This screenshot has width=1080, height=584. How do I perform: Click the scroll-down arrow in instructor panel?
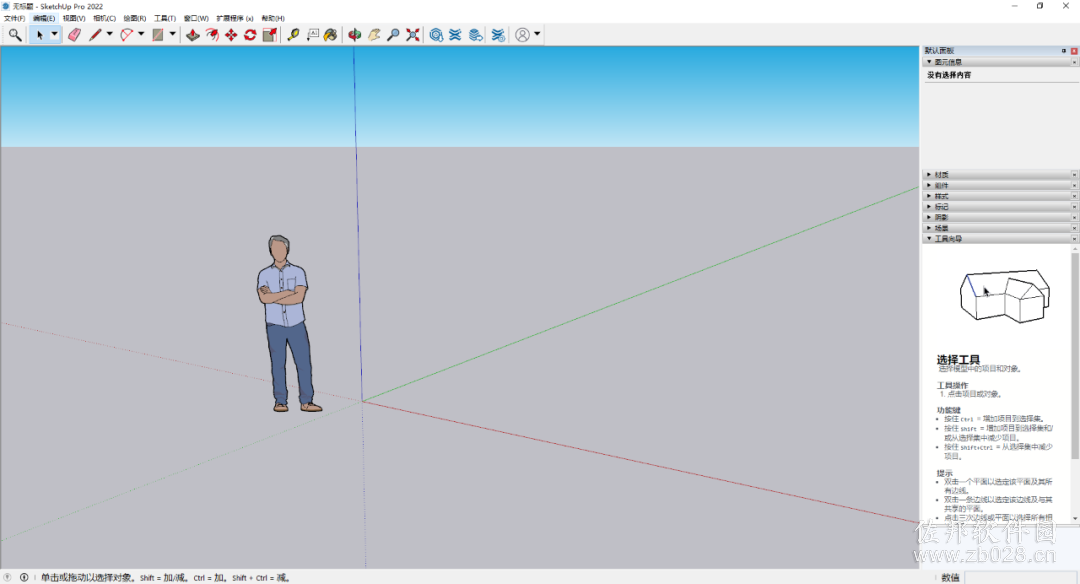point(1074,518)
